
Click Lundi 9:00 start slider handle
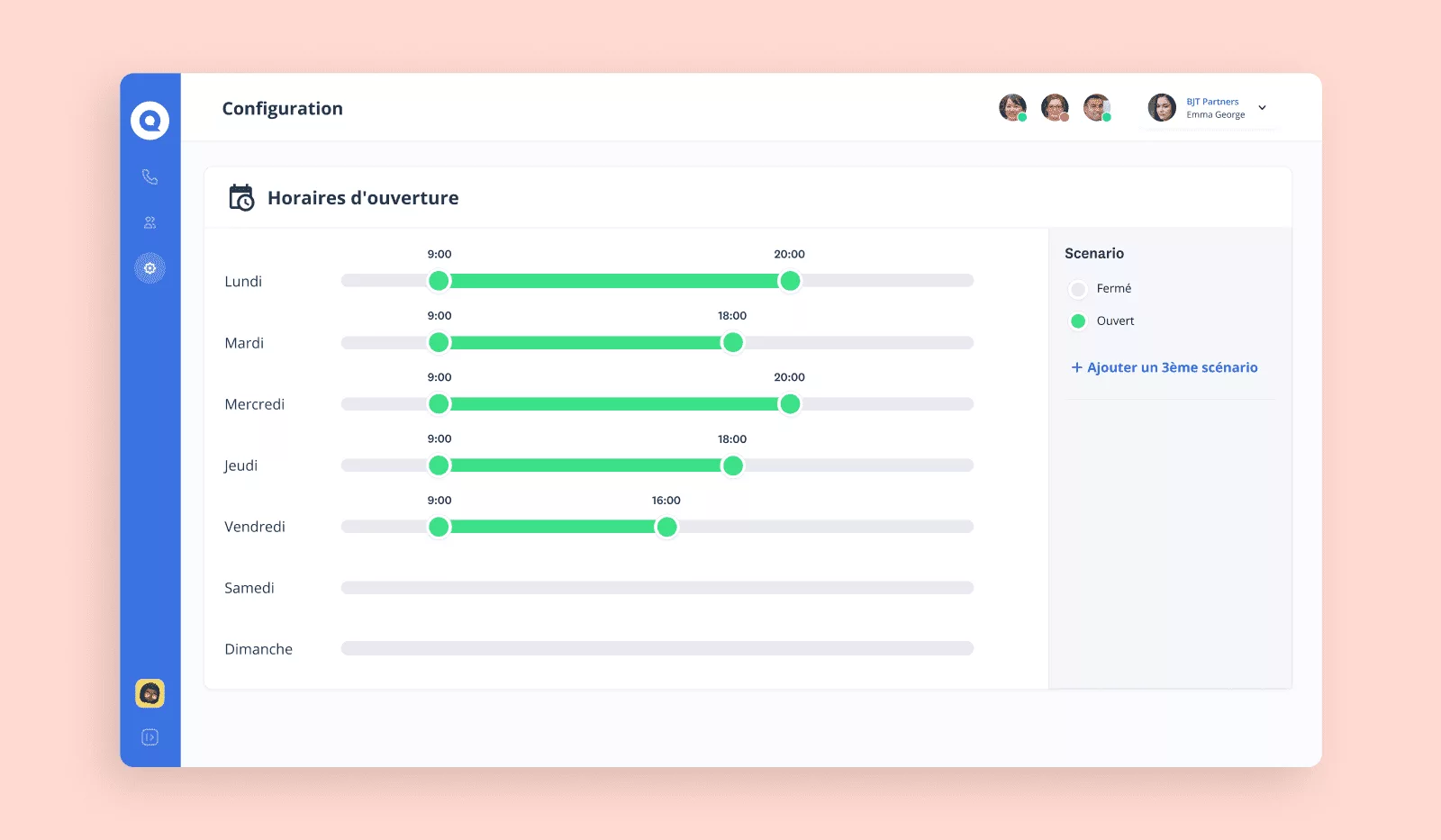[439, 281]
